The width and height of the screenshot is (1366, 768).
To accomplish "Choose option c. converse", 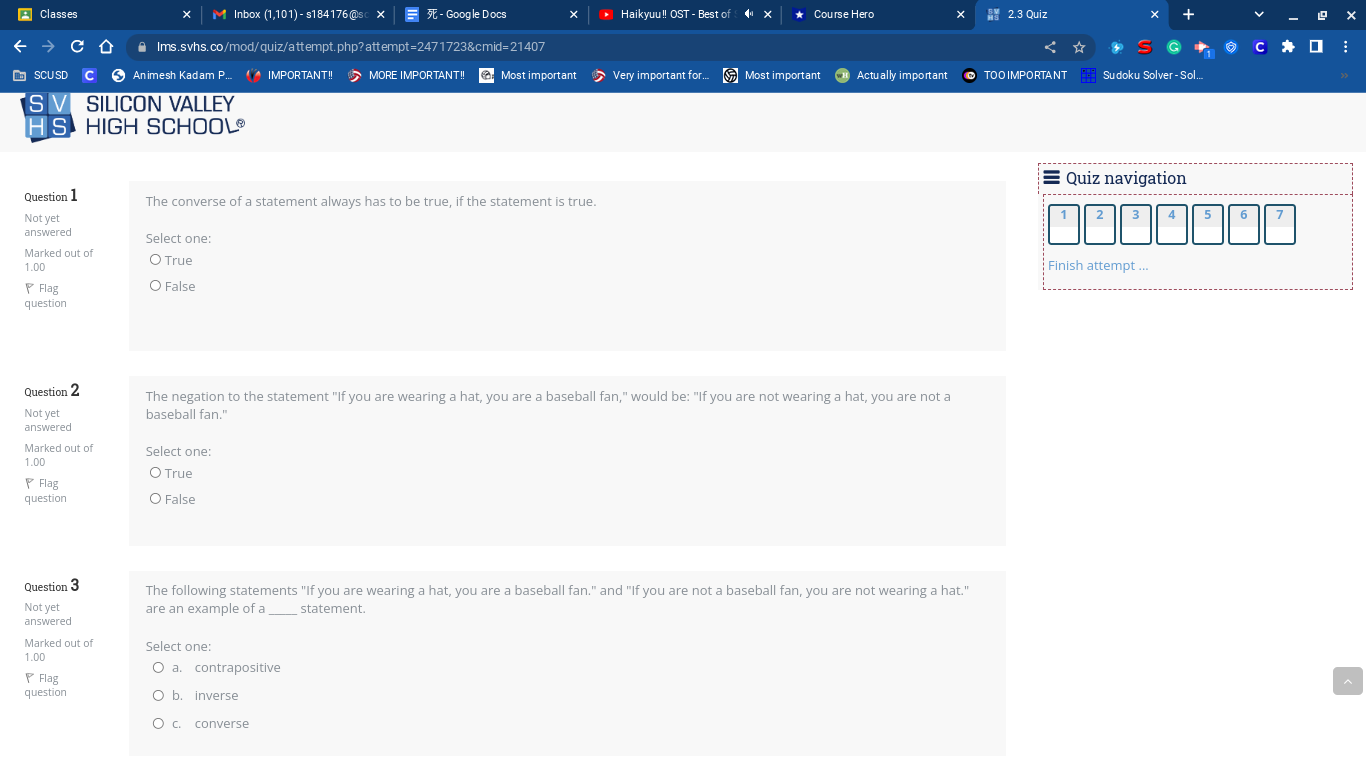I will [x=158, y=723].
